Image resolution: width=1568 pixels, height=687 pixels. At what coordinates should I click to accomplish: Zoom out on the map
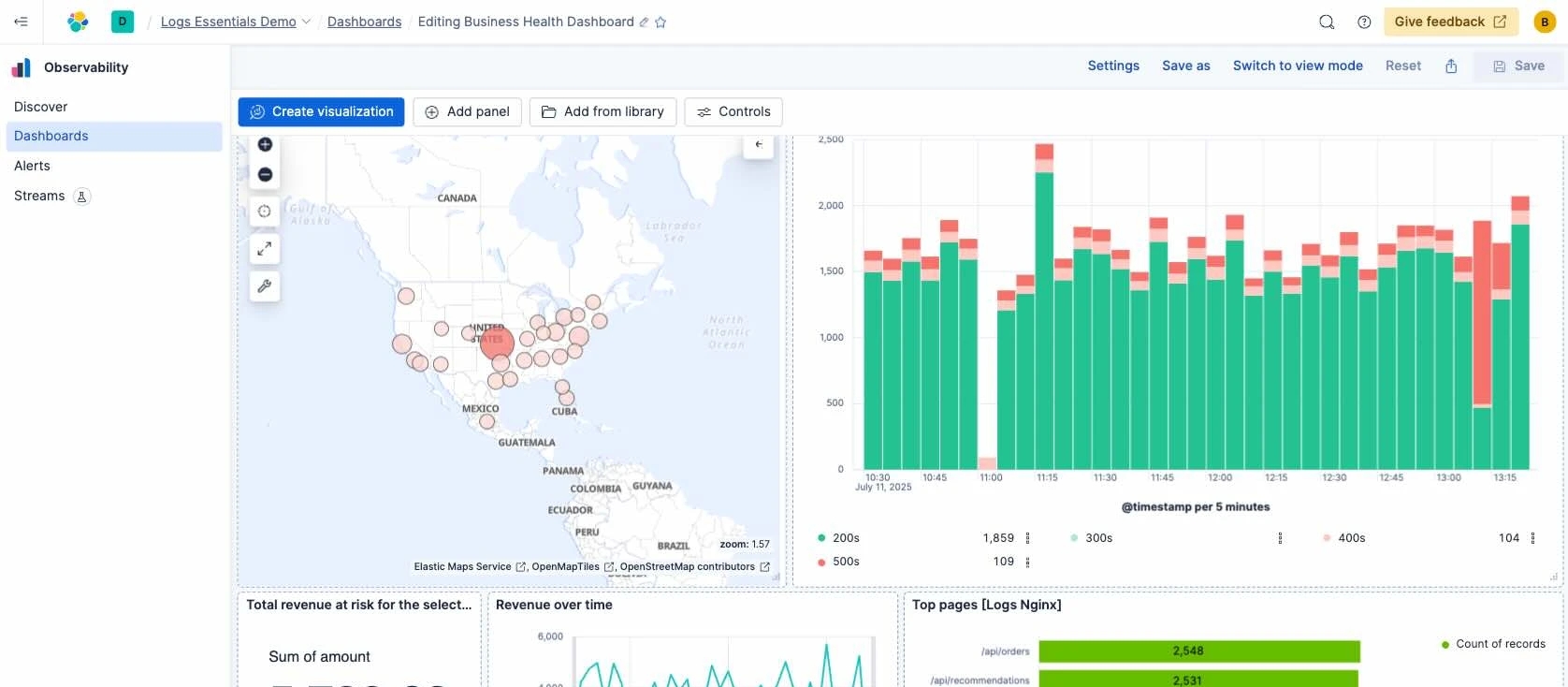coord(265,175)
